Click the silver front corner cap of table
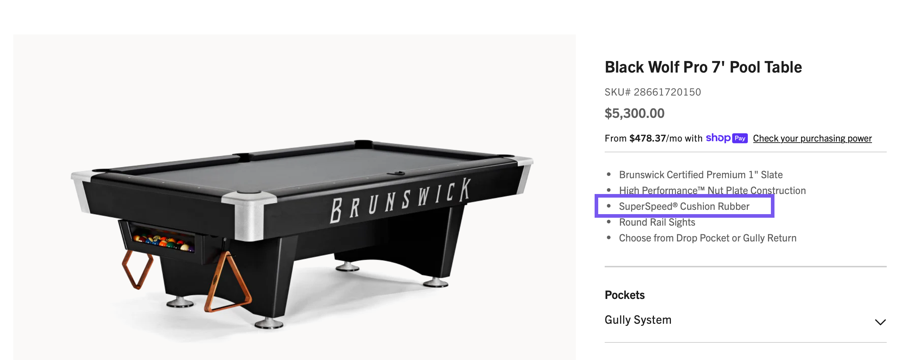 pos(249,216)
